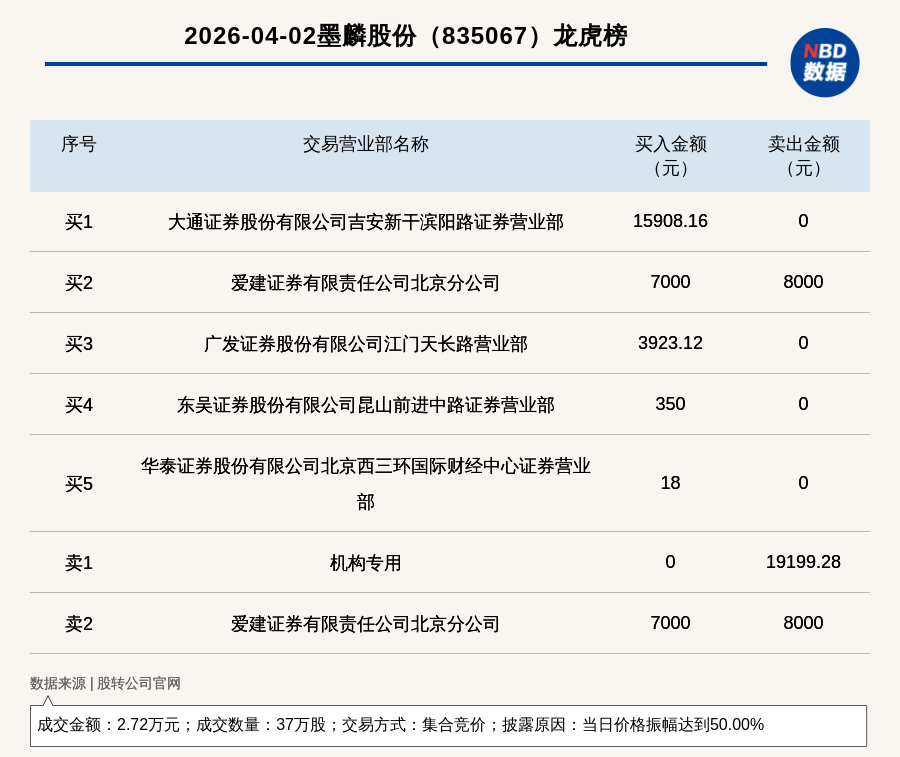Click the 3923.12 buy amount value

pos(670,343)
